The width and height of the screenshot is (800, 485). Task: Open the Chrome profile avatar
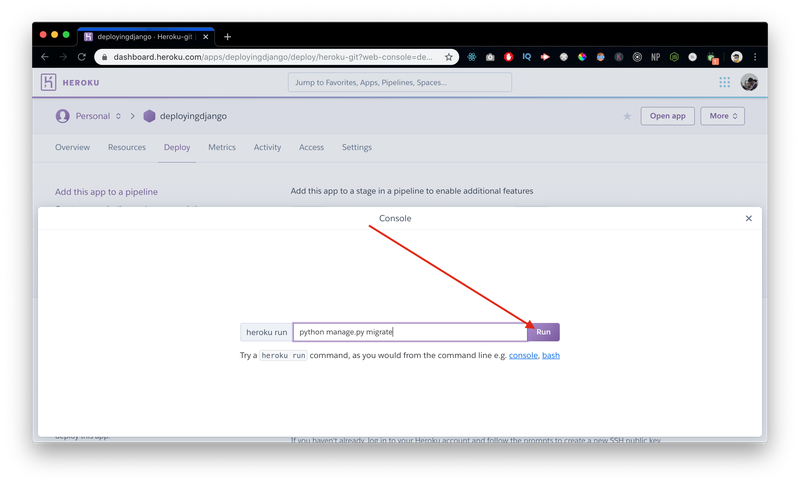click(x=736, y=57)
